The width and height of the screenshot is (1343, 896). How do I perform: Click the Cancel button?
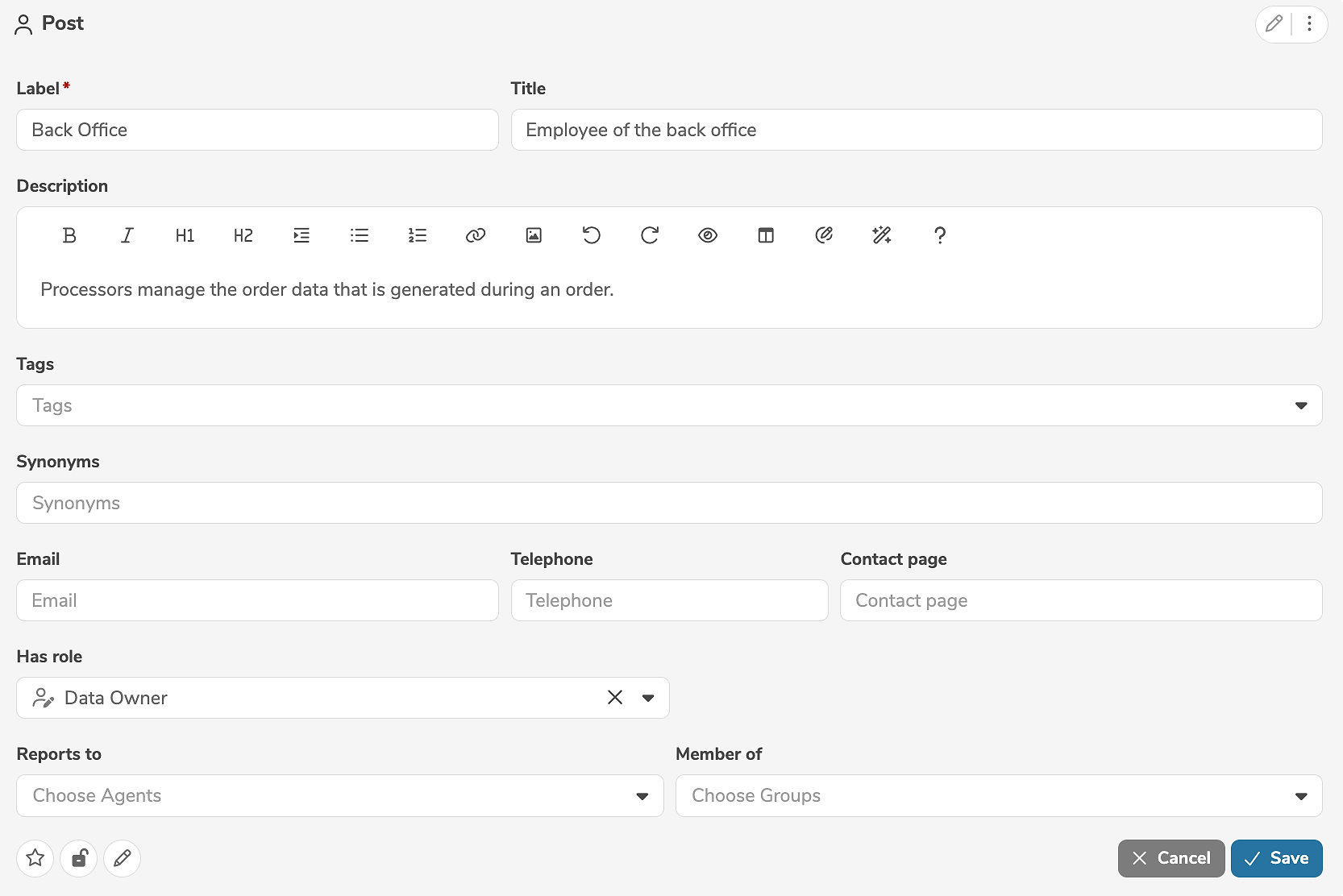coord(1170,858)
